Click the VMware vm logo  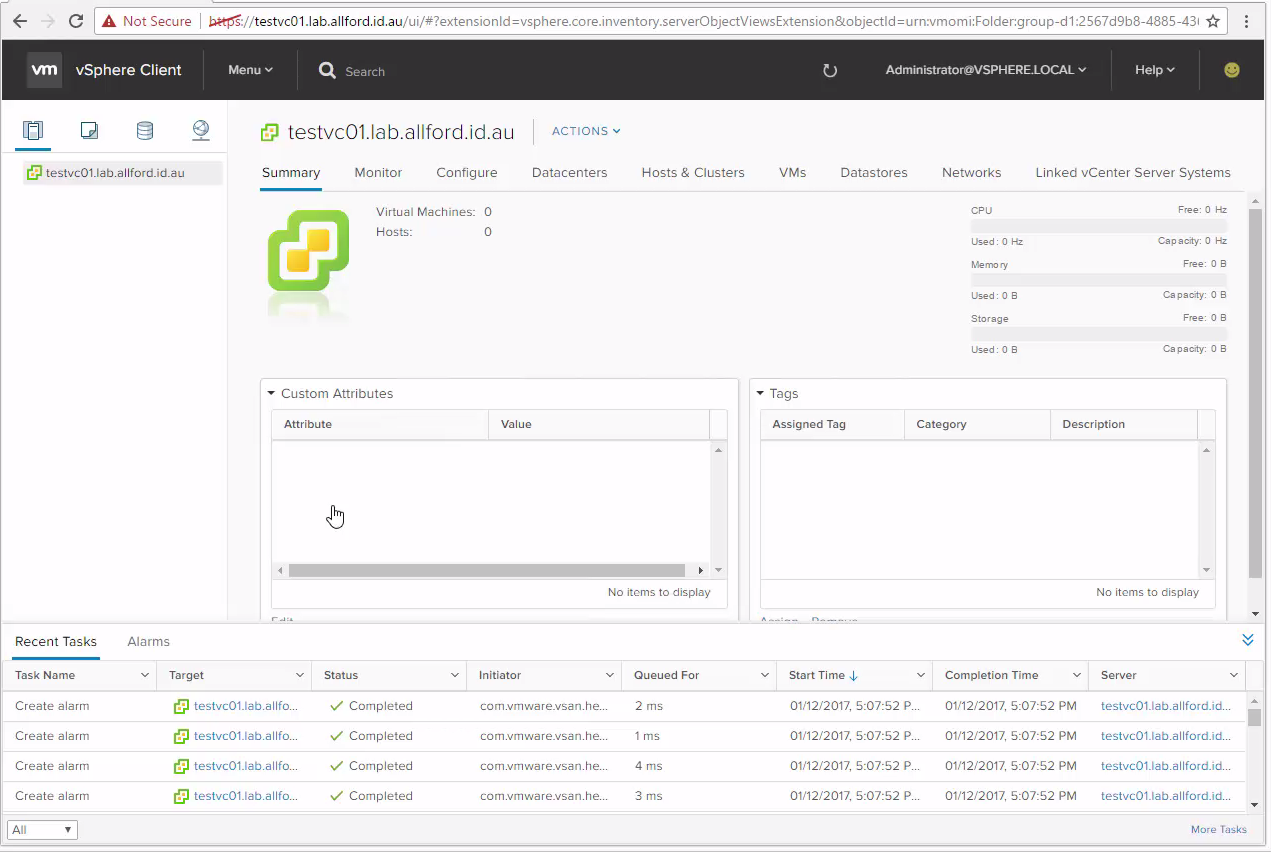(x=45, y=70)
